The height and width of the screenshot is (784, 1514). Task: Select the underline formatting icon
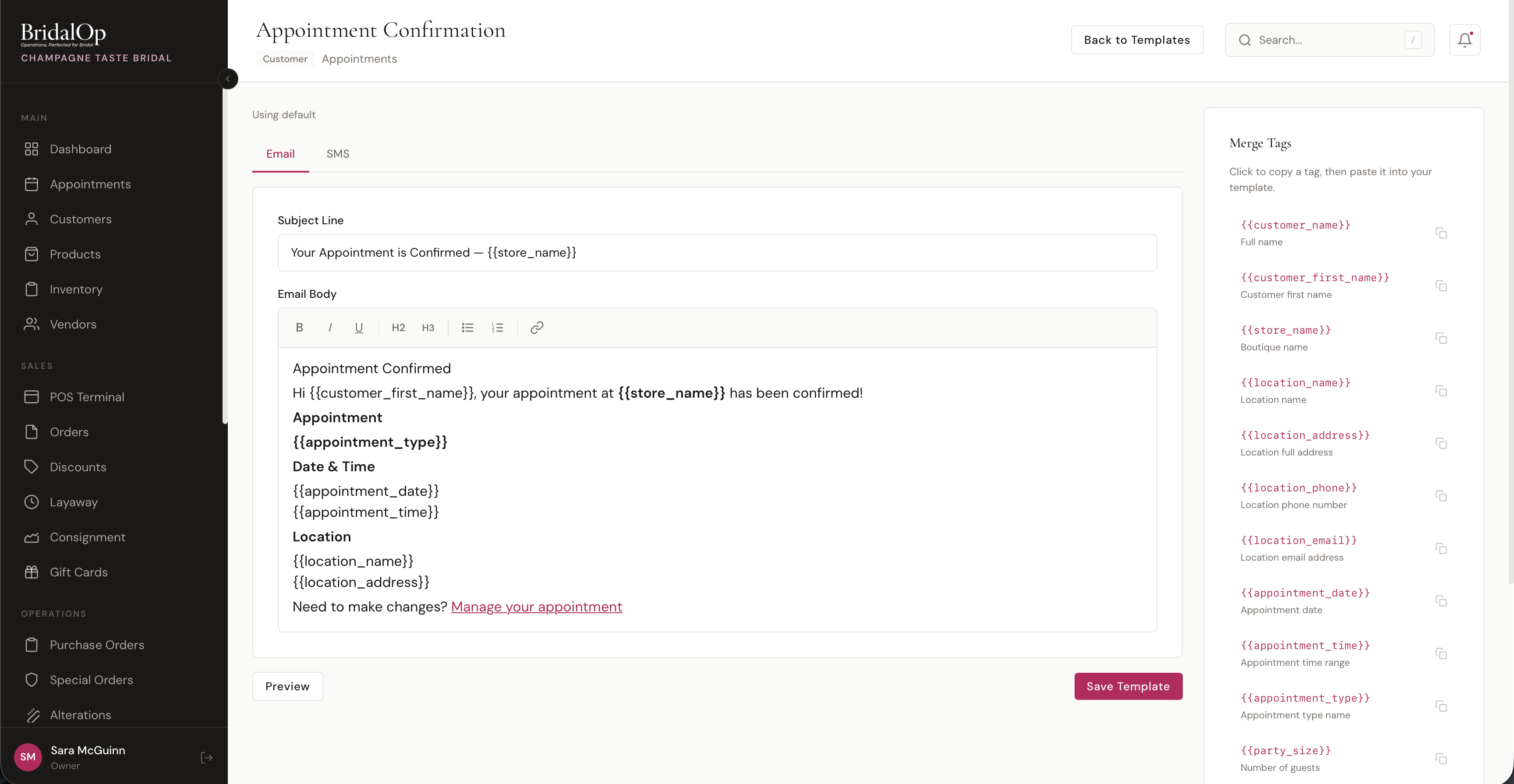358,328
